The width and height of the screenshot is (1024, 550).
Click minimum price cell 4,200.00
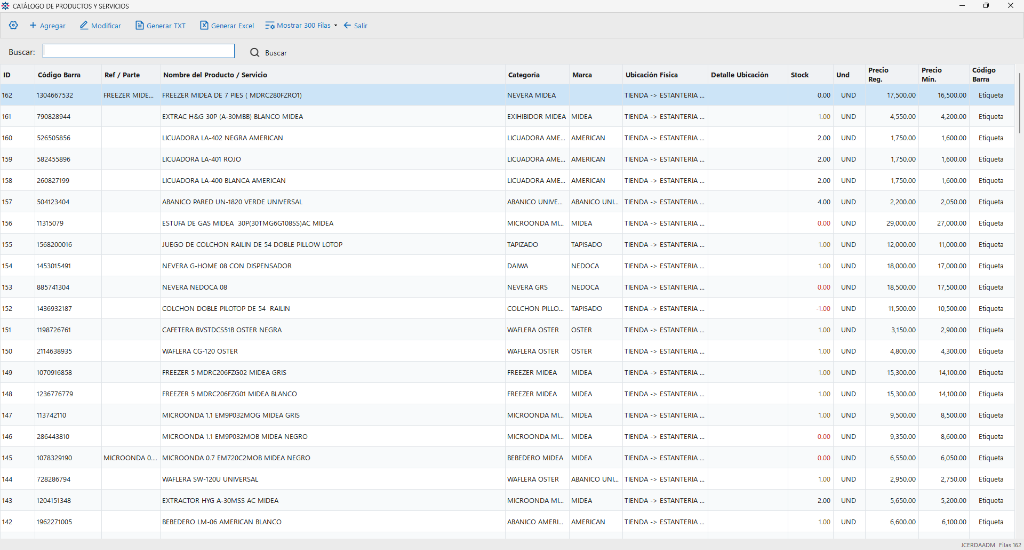(953, 116)
